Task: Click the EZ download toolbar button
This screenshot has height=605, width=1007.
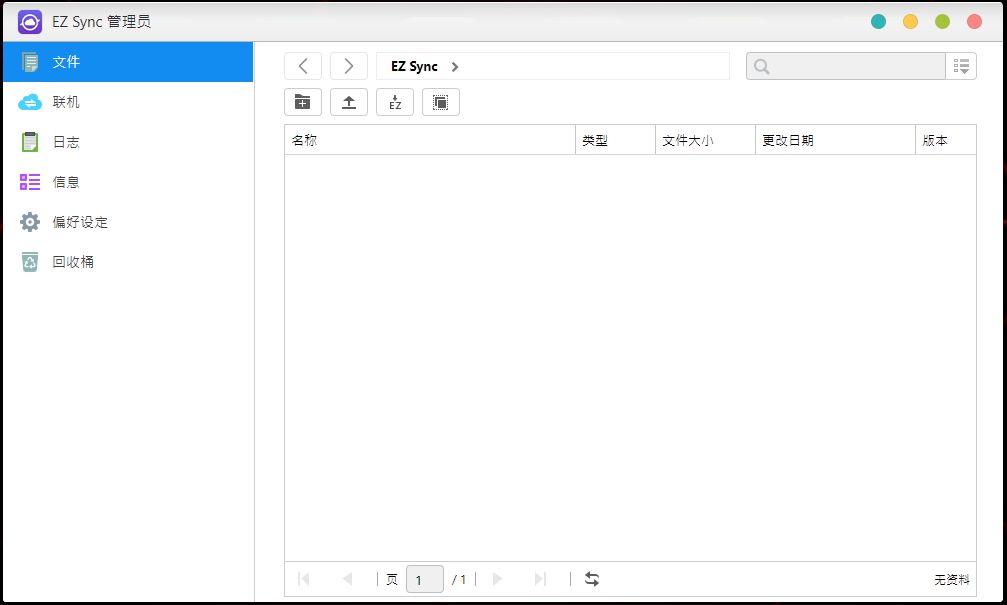Action: click(395, 102)
